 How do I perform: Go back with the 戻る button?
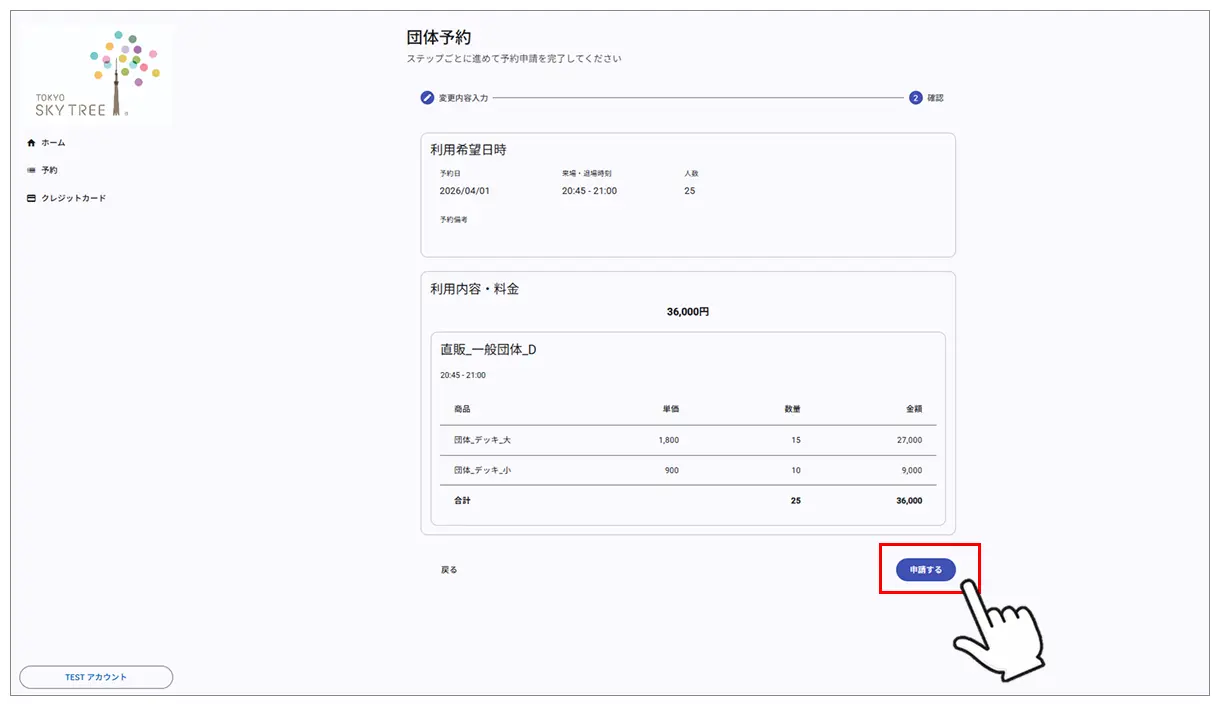pos(449,570)
